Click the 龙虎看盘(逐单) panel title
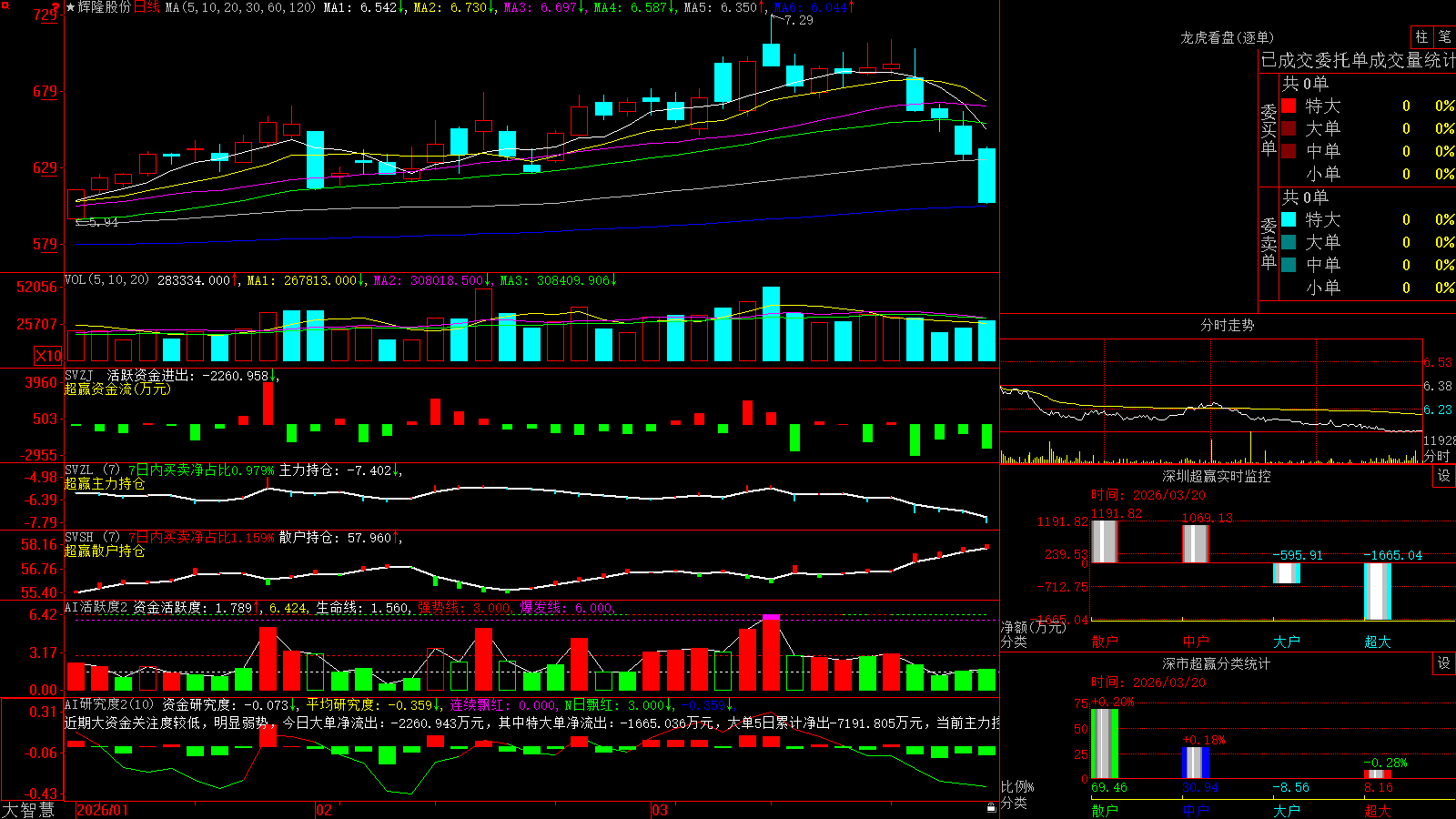 (x=1228, y=37)
